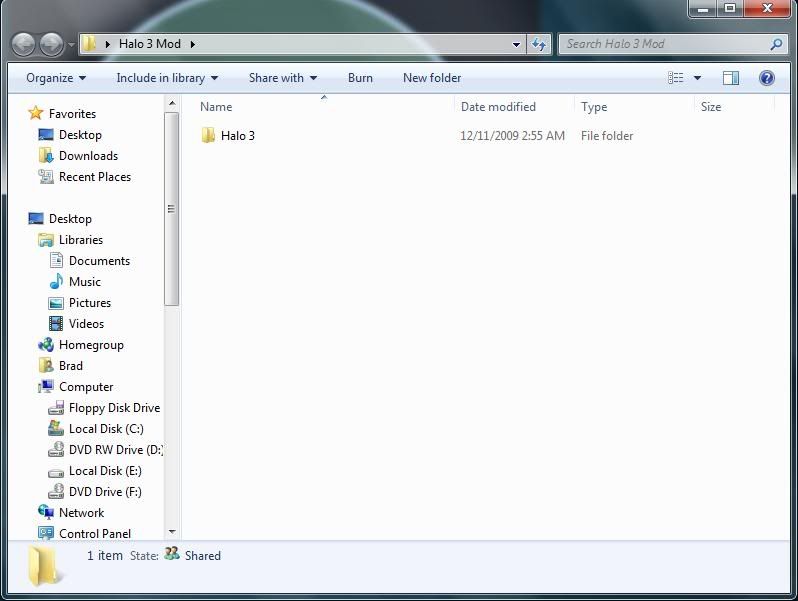
Task: Open the Videos library
Action: tap(87, 324)
